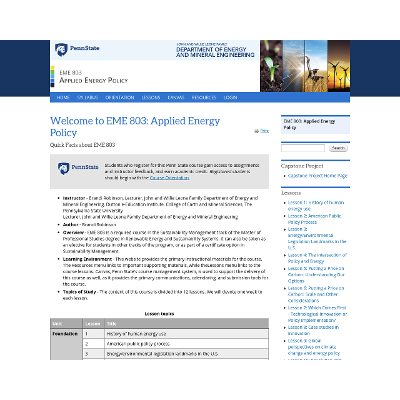The height and width of the screenshot is (400, 400).
Task: Open Lesson 2: American Public Policy Process
Action: click(315, 219)
